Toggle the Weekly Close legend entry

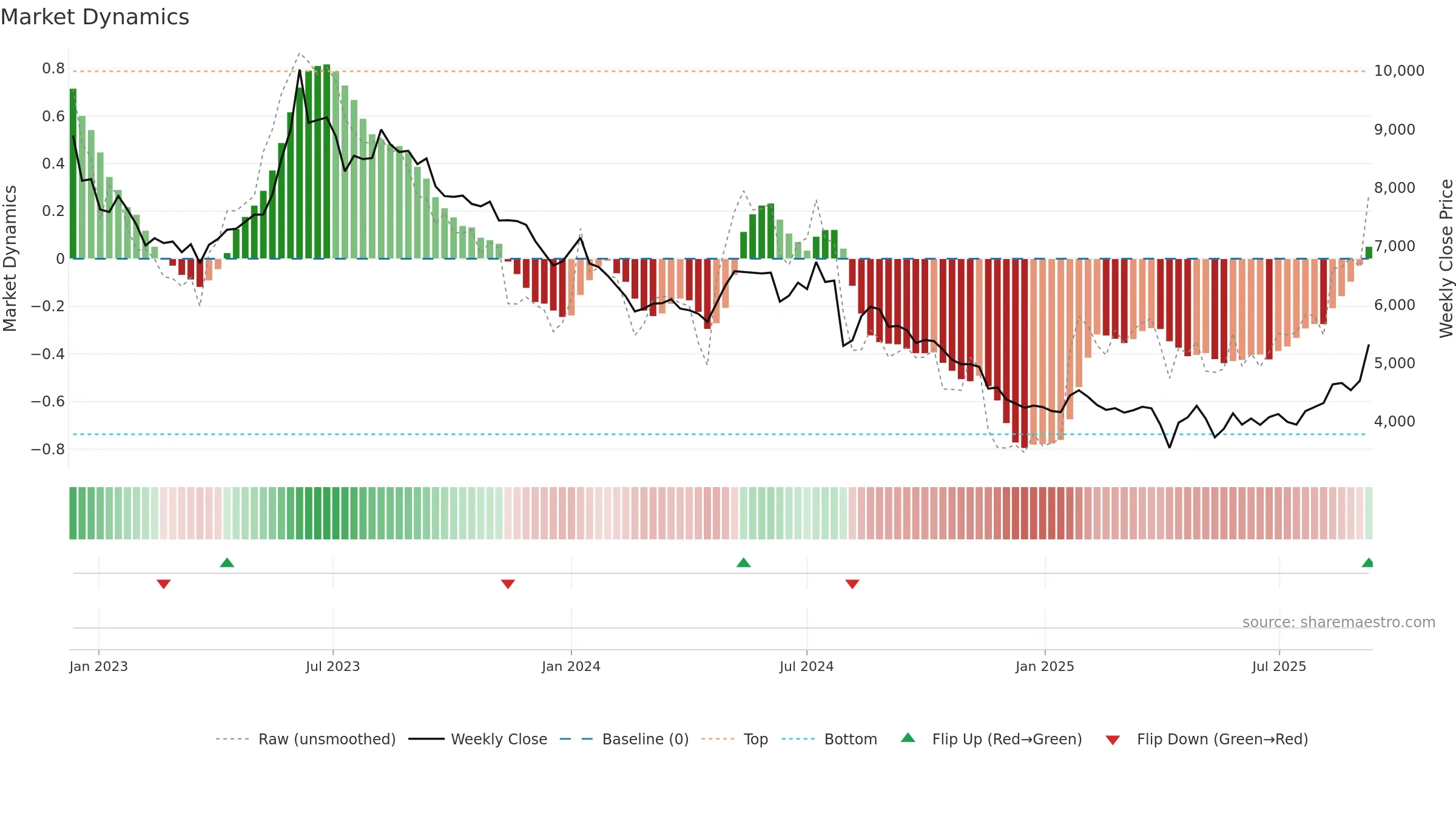point(477,739)
